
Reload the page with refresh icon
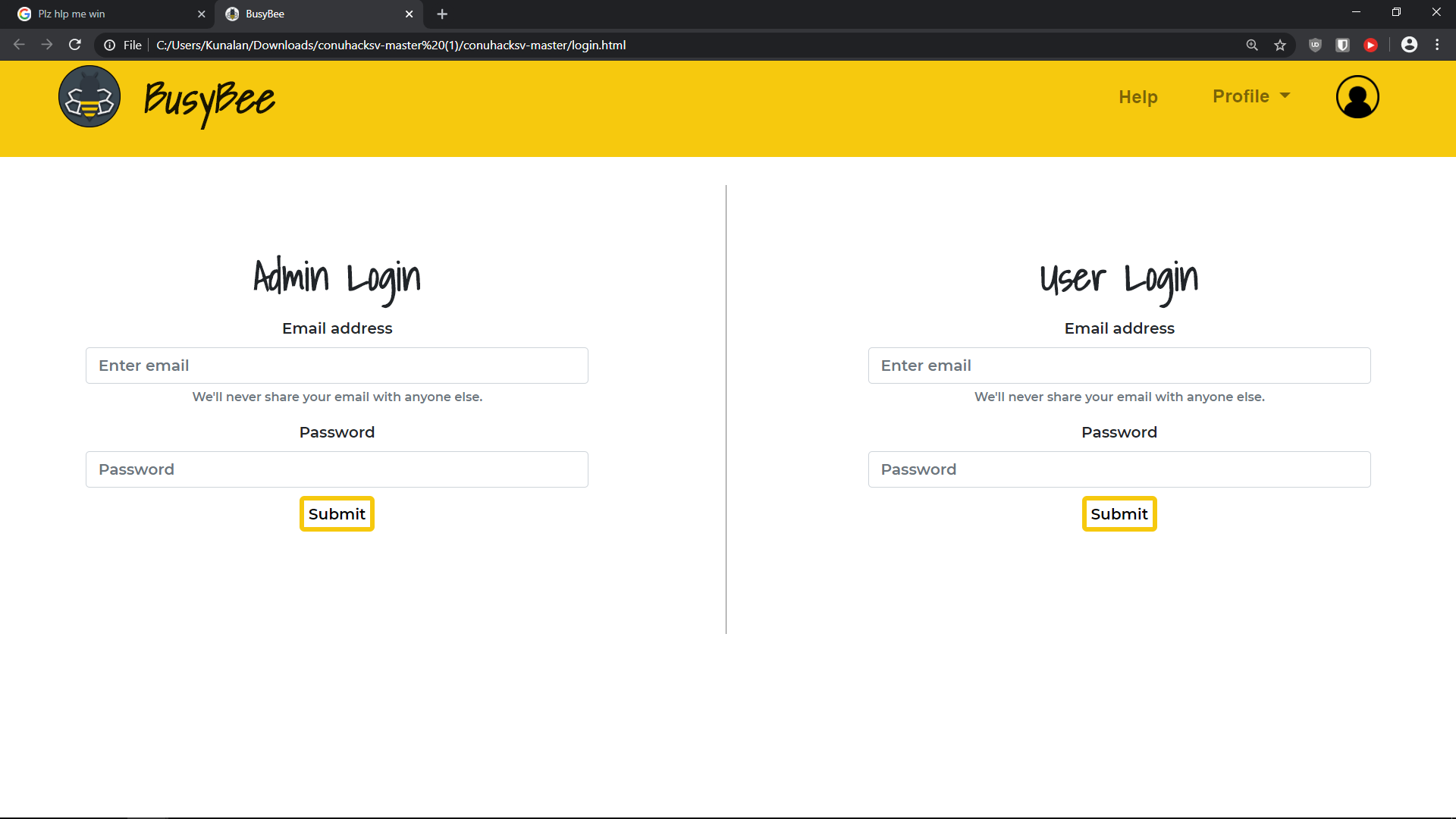(75, 45)
